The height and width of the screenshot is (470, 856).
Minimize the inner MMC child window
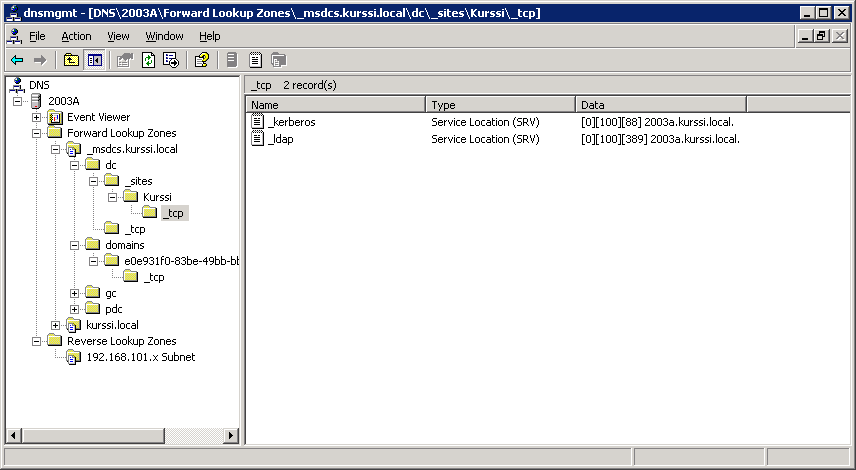[805, 36]
